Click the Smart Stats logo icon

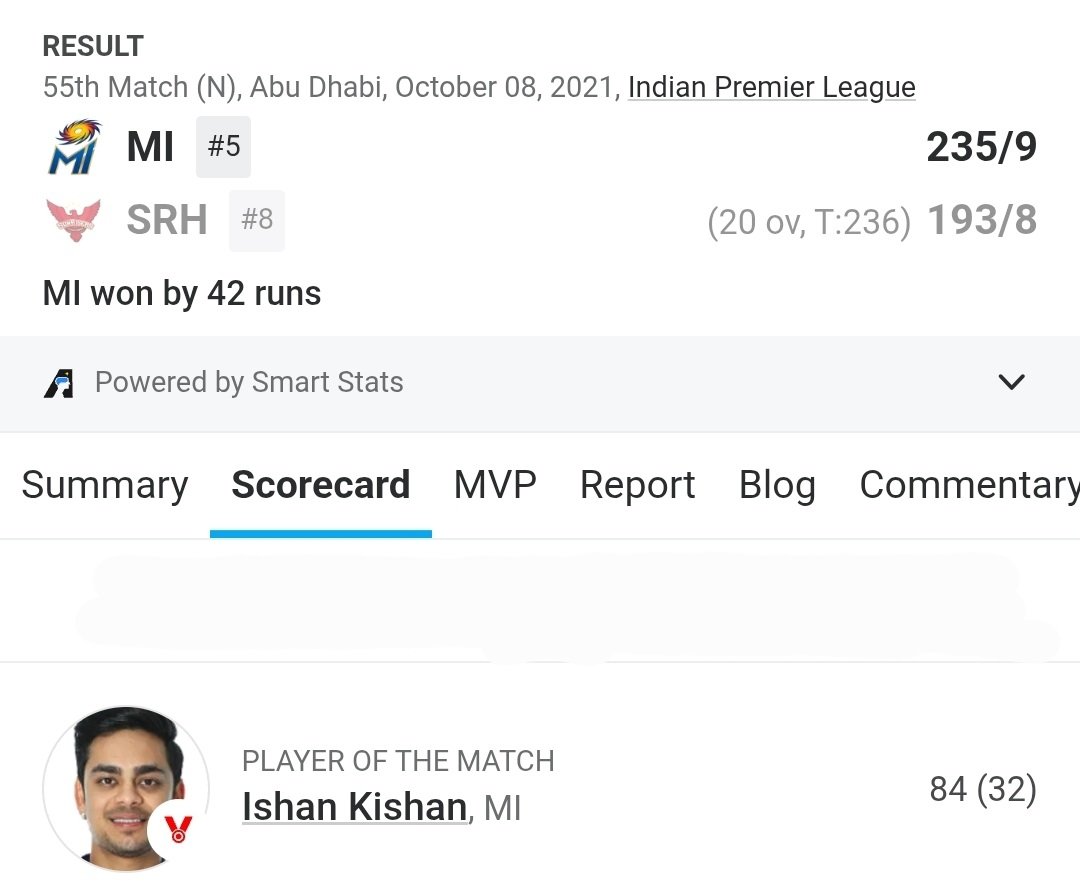[x=59, y=383]
